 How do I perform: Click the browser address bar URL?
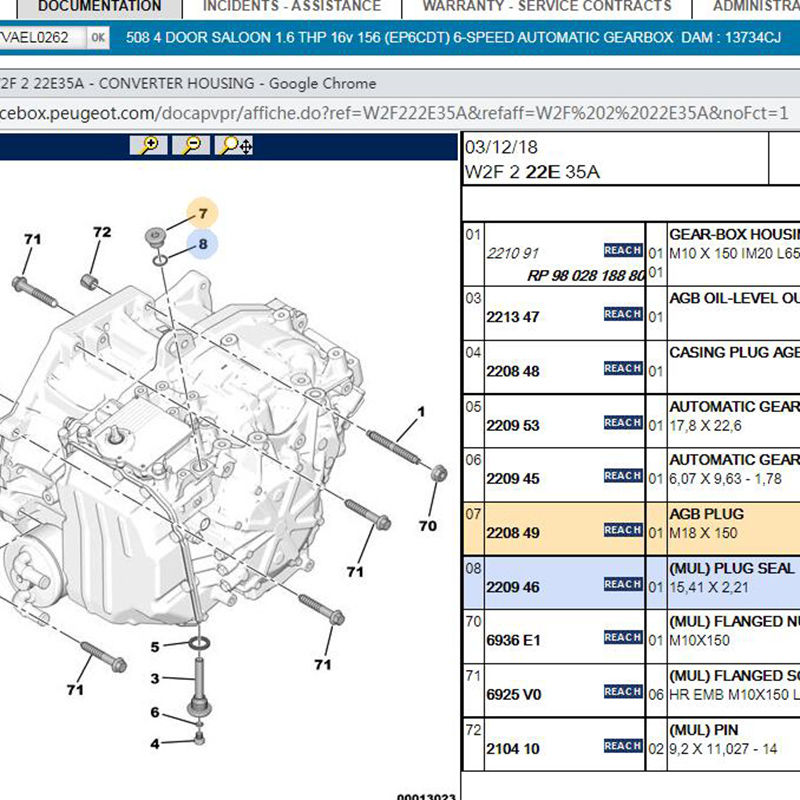pos(390,113)
